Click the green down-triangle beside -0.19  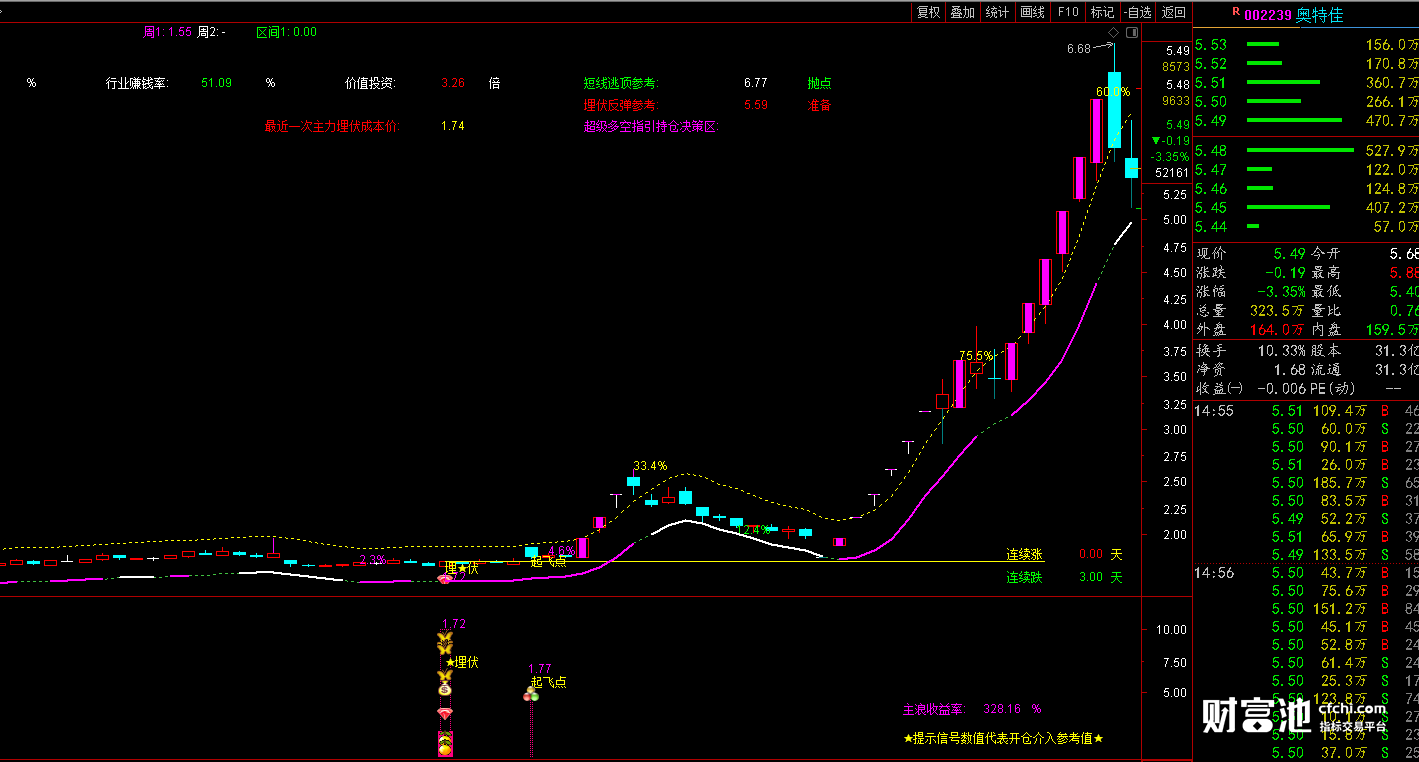[1157, 142]
